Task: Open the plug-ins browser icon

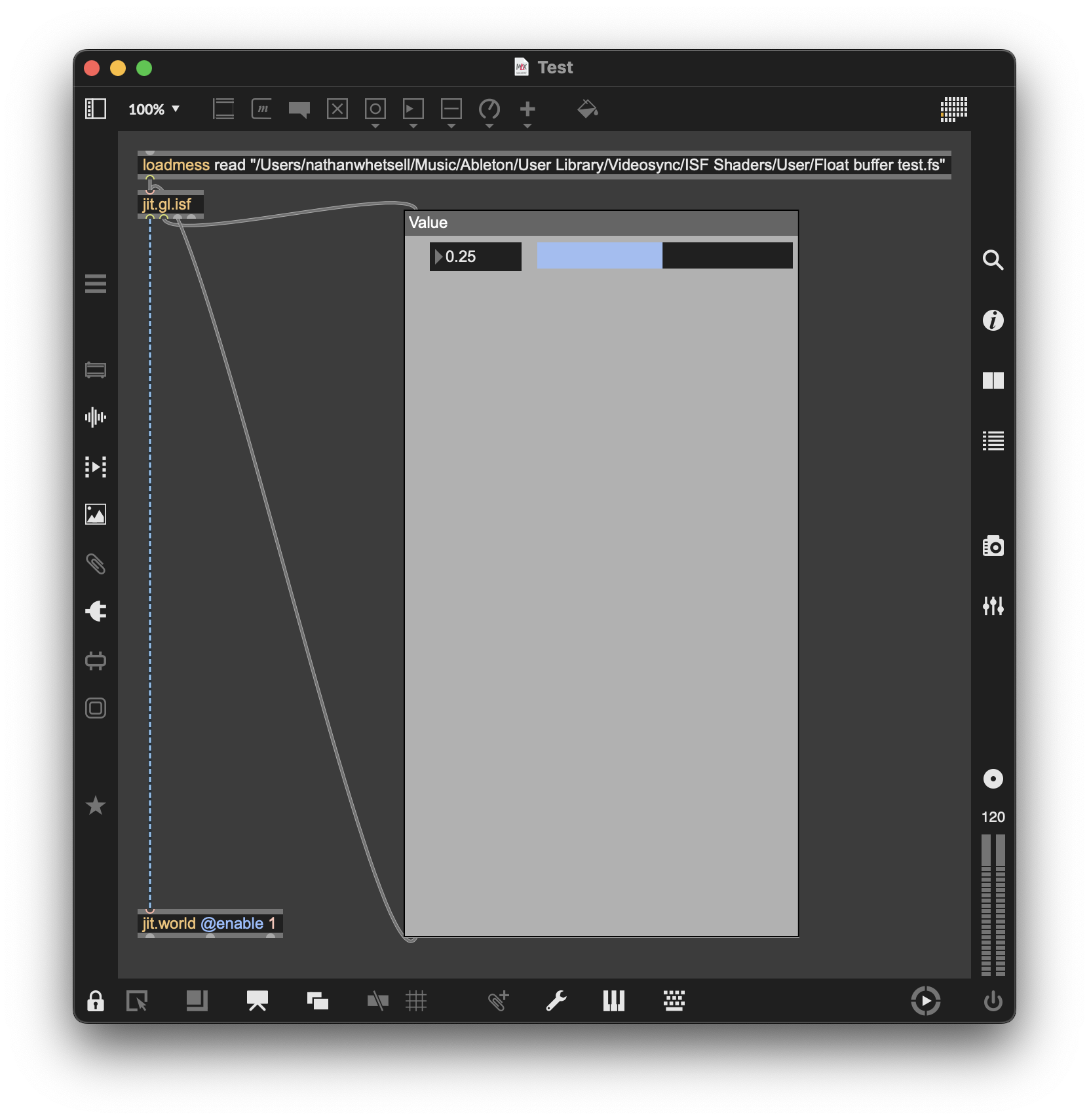Action: pos(96,611)
